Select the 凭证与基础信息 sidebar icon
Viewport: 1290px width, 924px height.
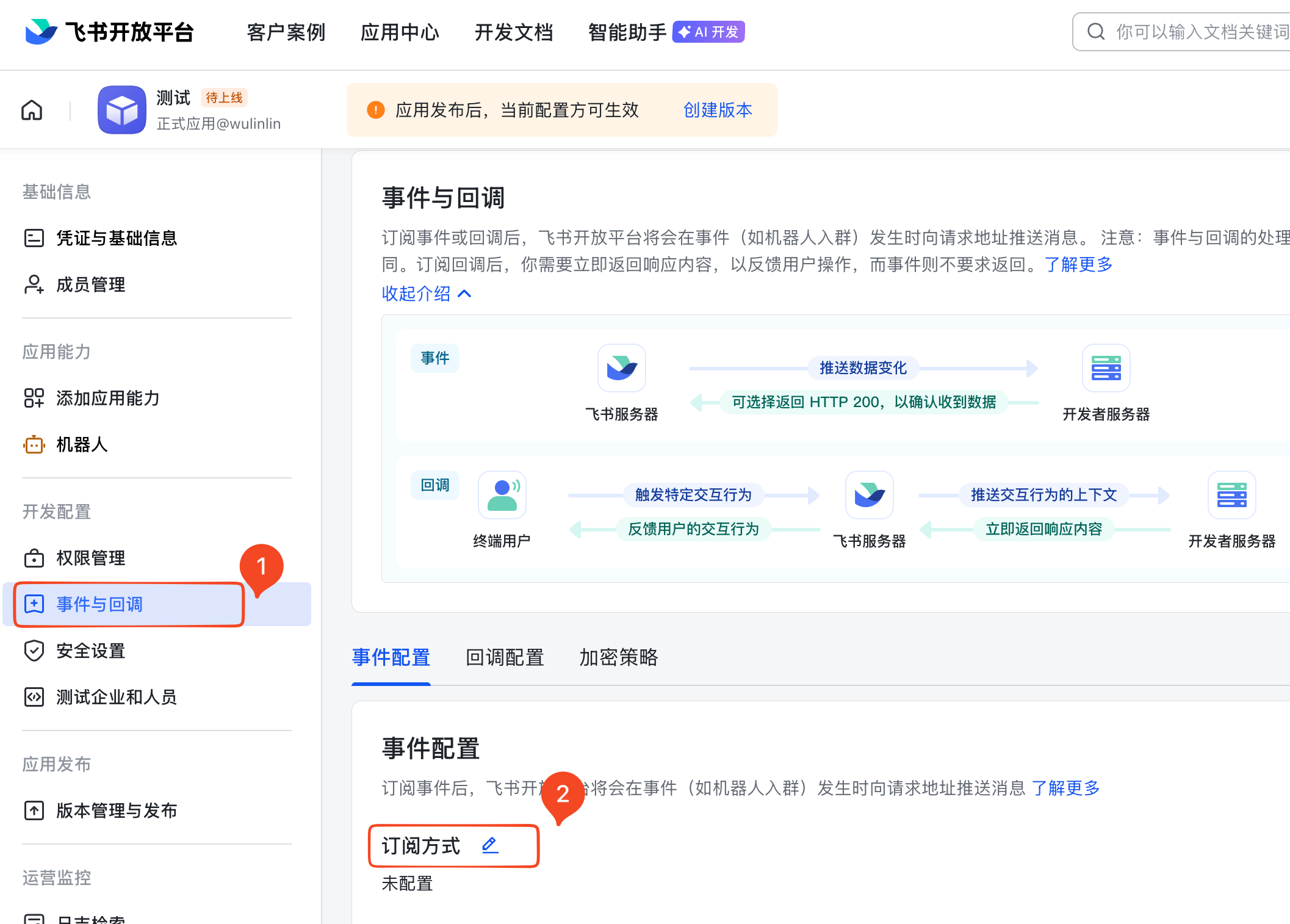(34, 238)
